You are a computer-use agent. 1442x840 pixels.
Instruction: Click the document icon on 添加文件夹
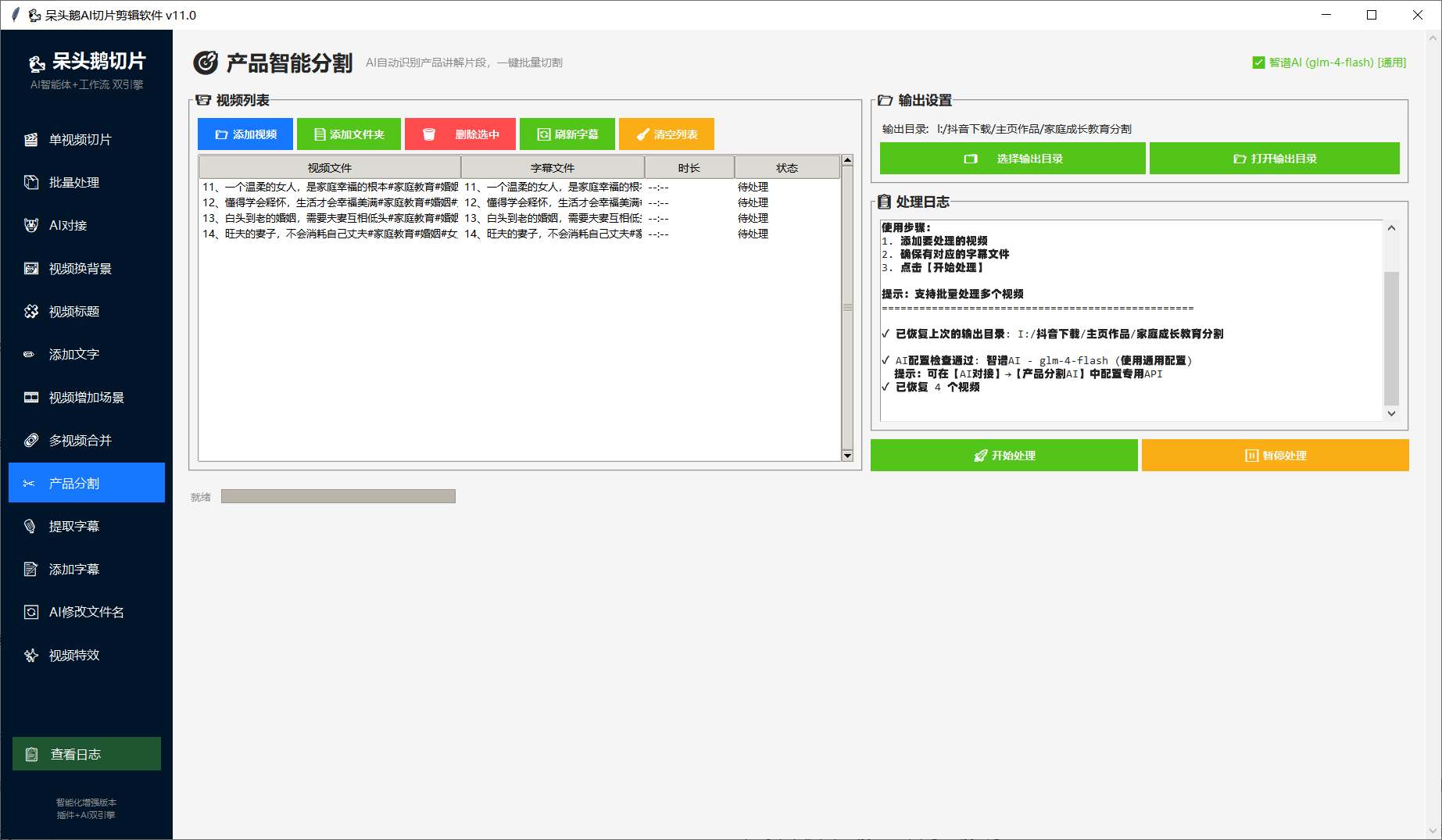pyautogui.click(x=320, y=134)
